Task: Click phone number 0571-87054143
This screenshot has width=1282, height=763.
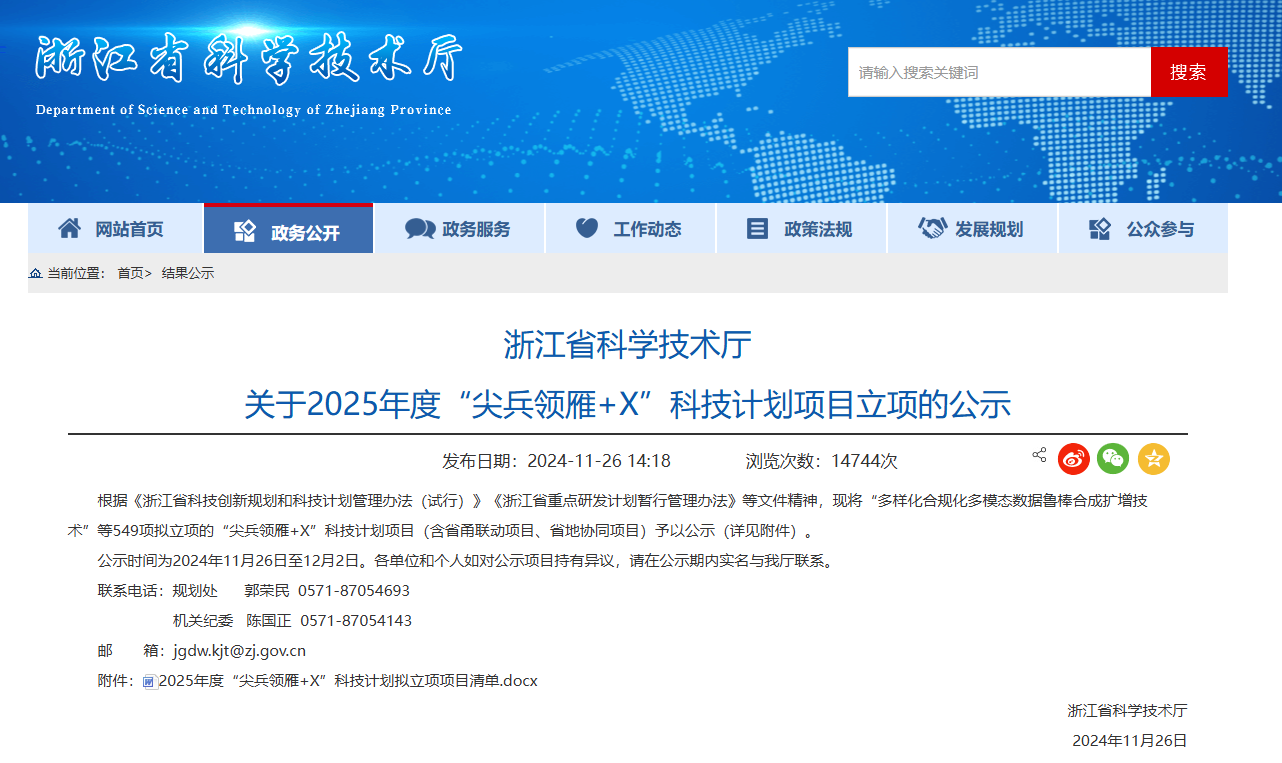Action: (356, 621)
